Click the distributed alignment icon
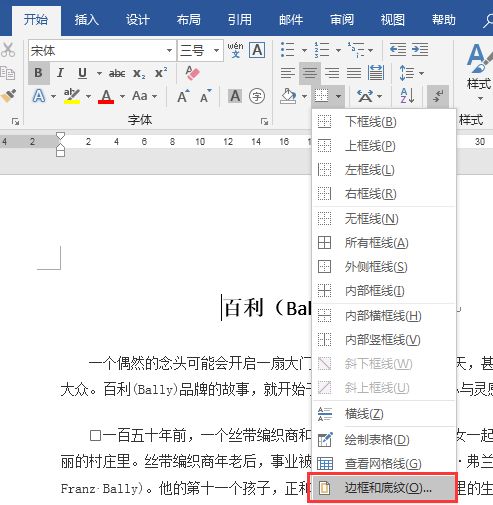 pos(376,73)
